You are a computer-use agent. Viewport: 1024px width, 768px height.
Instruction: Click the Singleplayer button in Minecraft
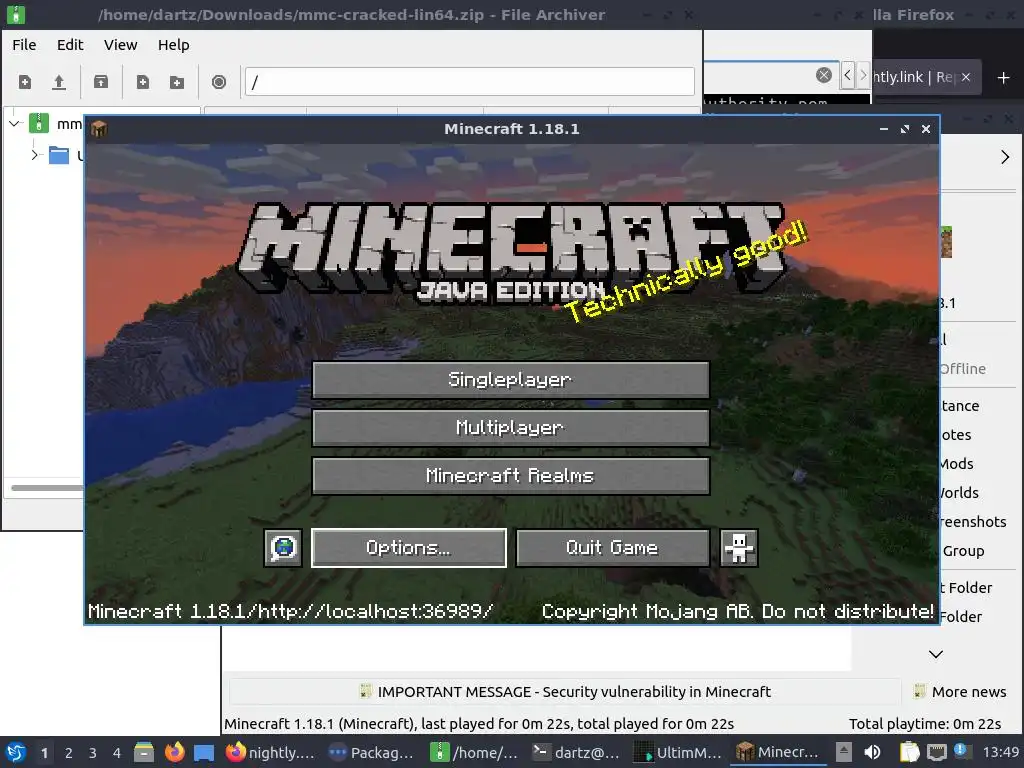tap(511, 379)
